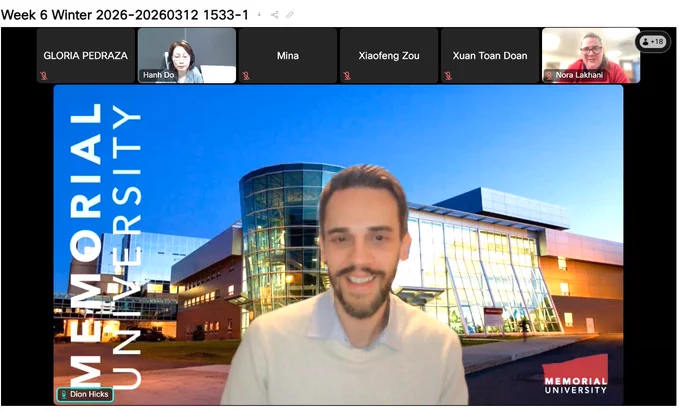
Task: Click the green microphone icon beside Dion Hicks
Action: [x=64, y=395]
